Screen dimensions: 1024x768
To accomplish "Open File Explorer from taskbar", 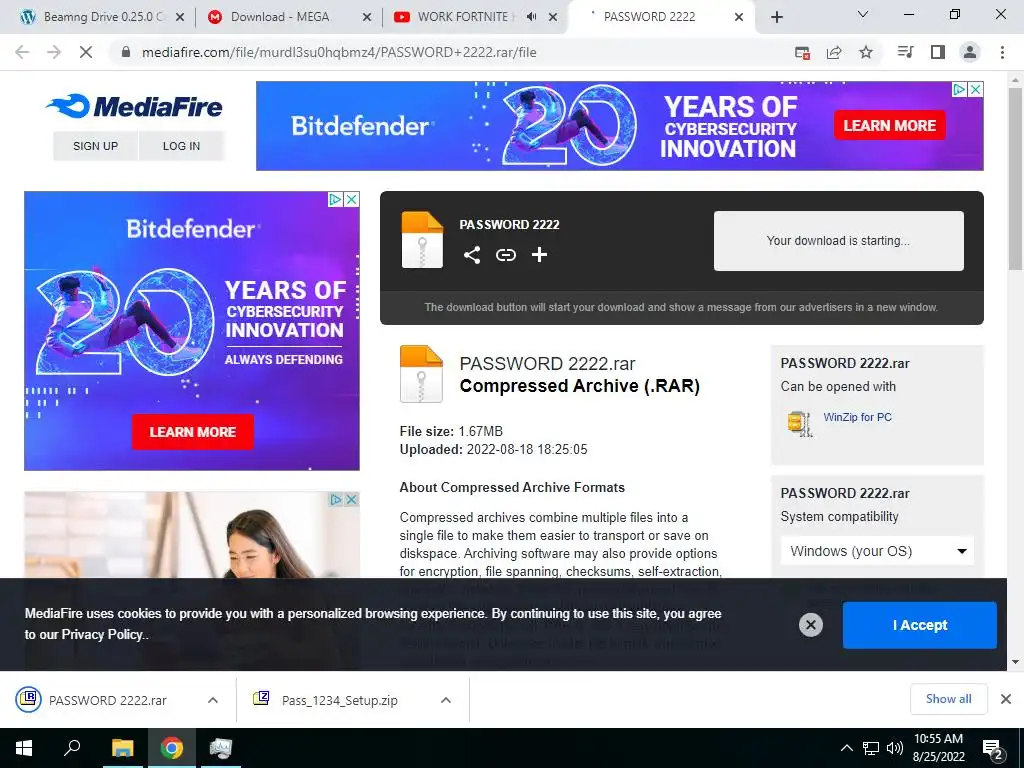I will click(122, 748).
